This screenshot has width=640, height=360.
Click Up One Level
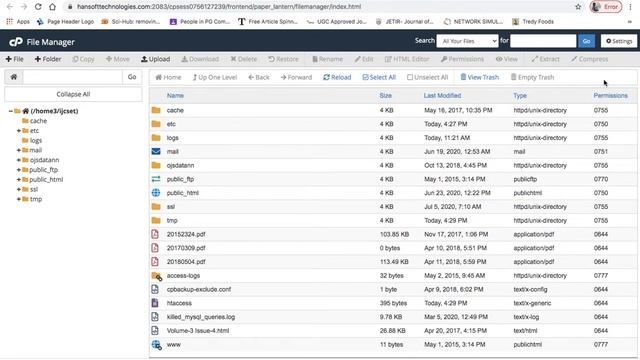coord(215,77)
